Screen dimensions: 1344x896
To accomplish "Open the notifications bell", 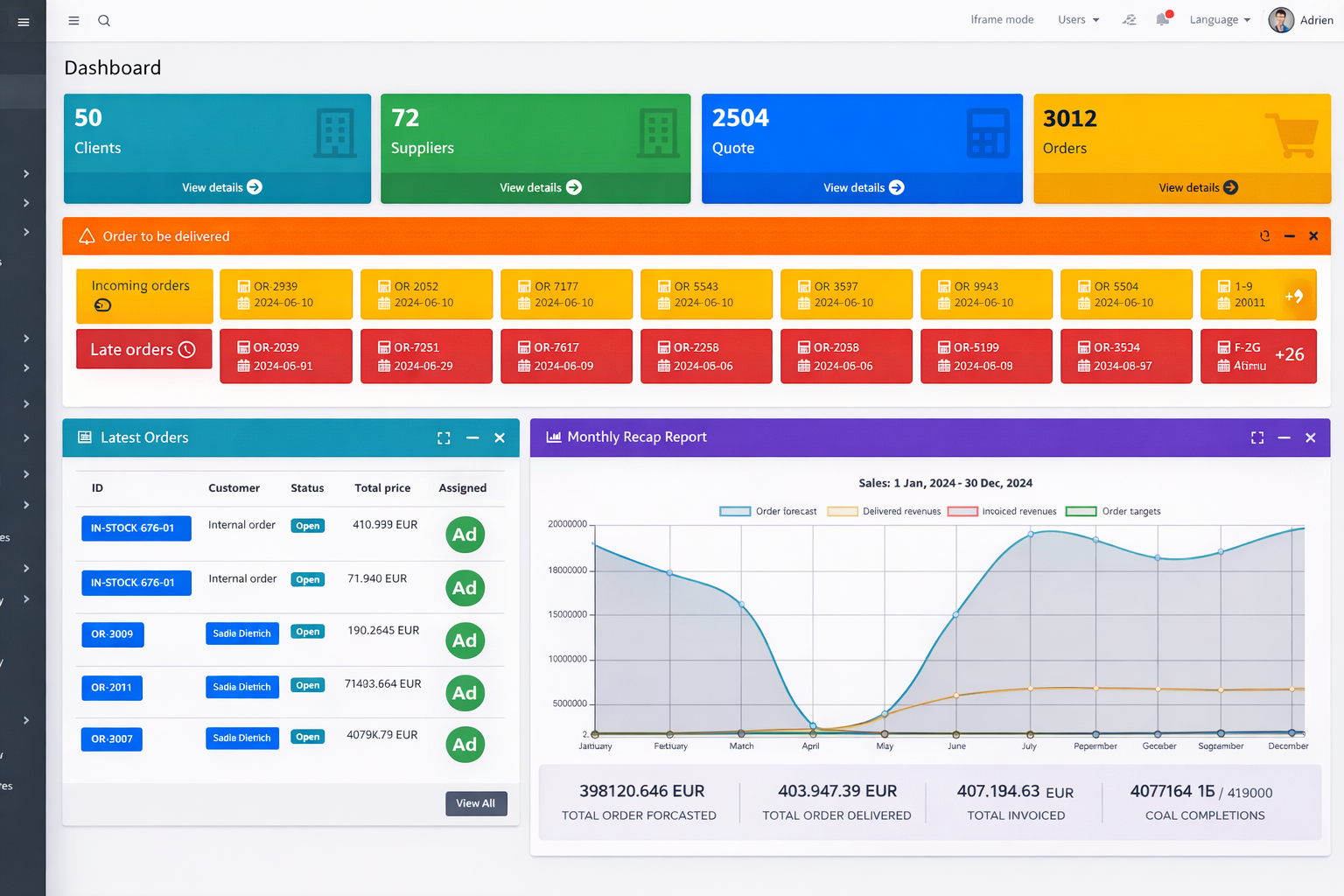I will (x=1162, y=19).
